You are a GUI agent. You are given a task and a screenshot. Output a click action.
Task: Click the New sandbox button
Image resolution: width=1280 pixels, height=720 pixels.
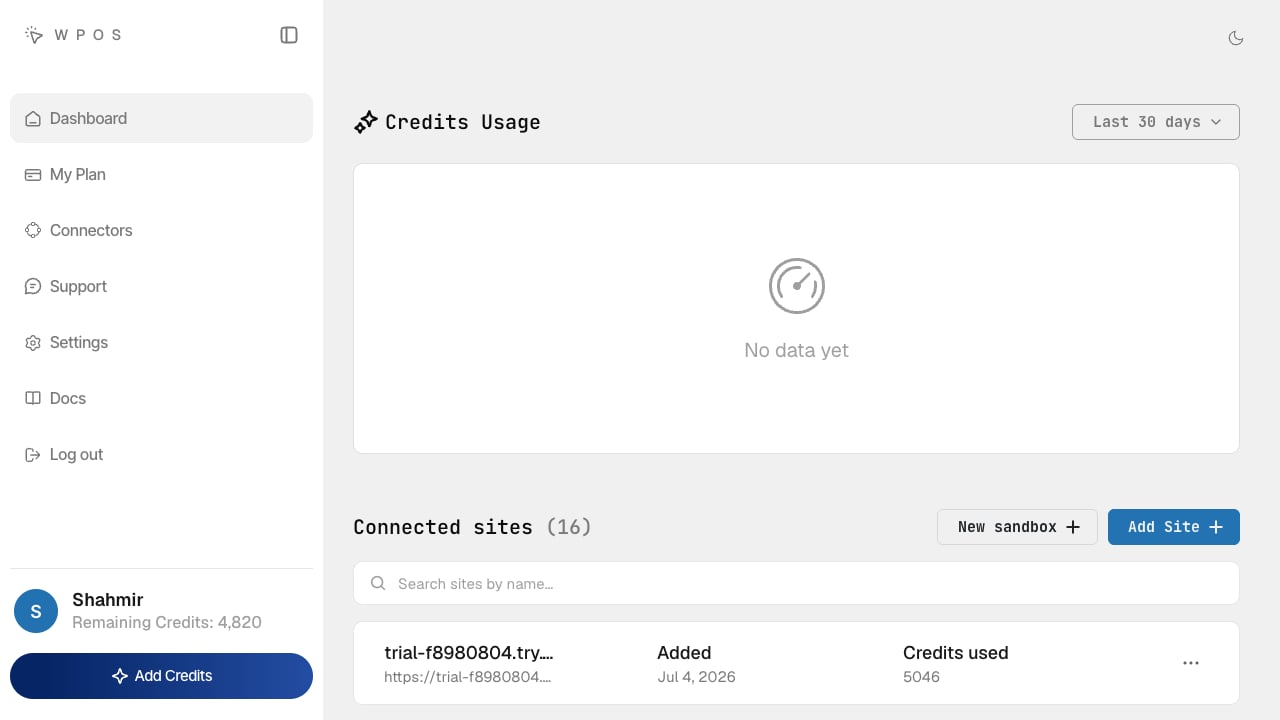pos(1017,527)
